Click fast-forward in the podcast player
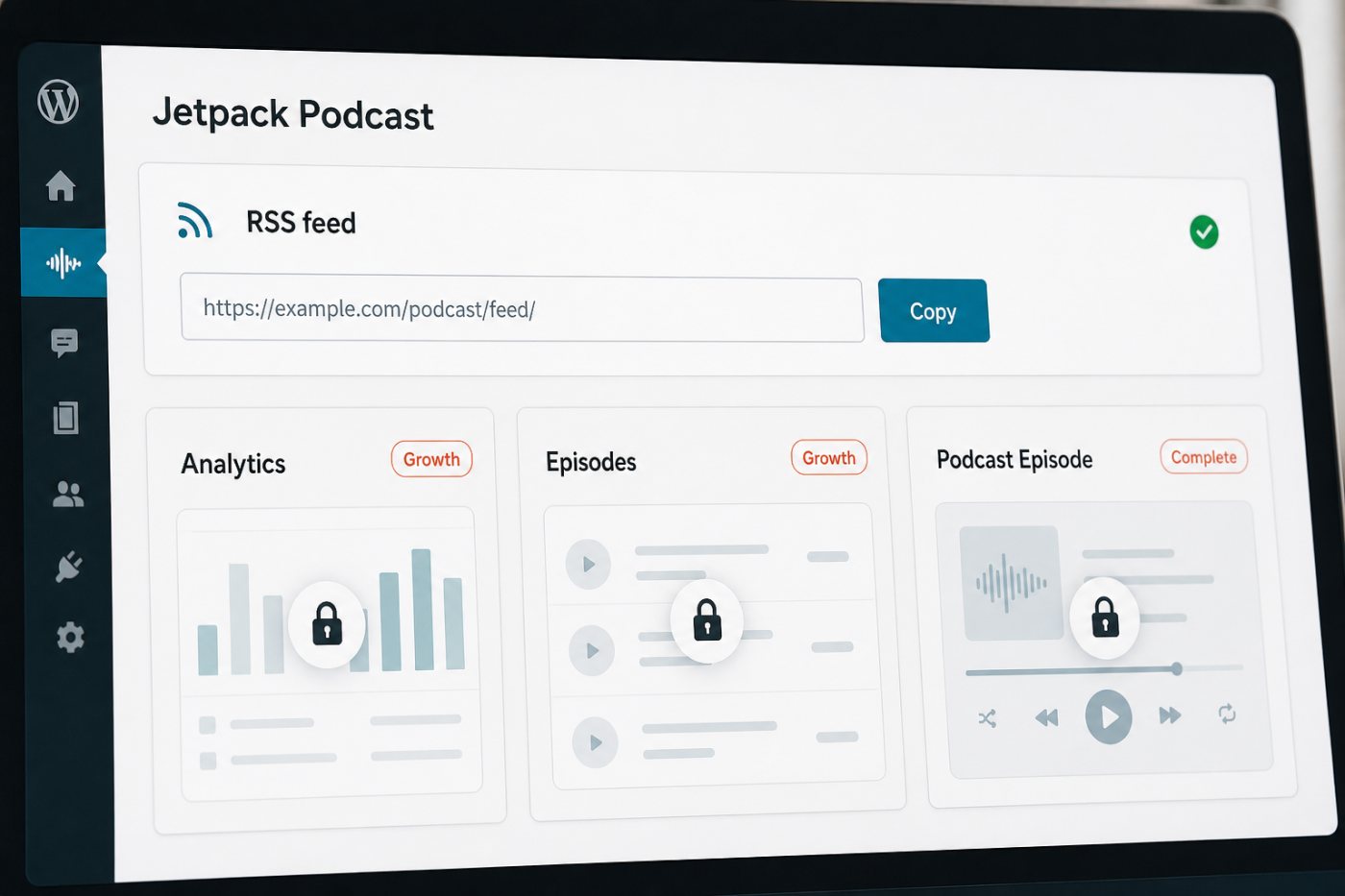The height and width of the screenshot is (896, 1345). 1169,714
